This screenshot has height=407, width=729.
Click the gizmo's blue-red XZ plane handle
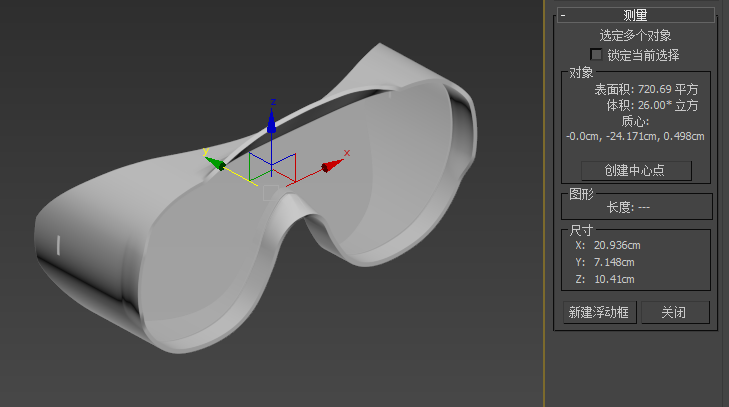click(x=288, y=162)
